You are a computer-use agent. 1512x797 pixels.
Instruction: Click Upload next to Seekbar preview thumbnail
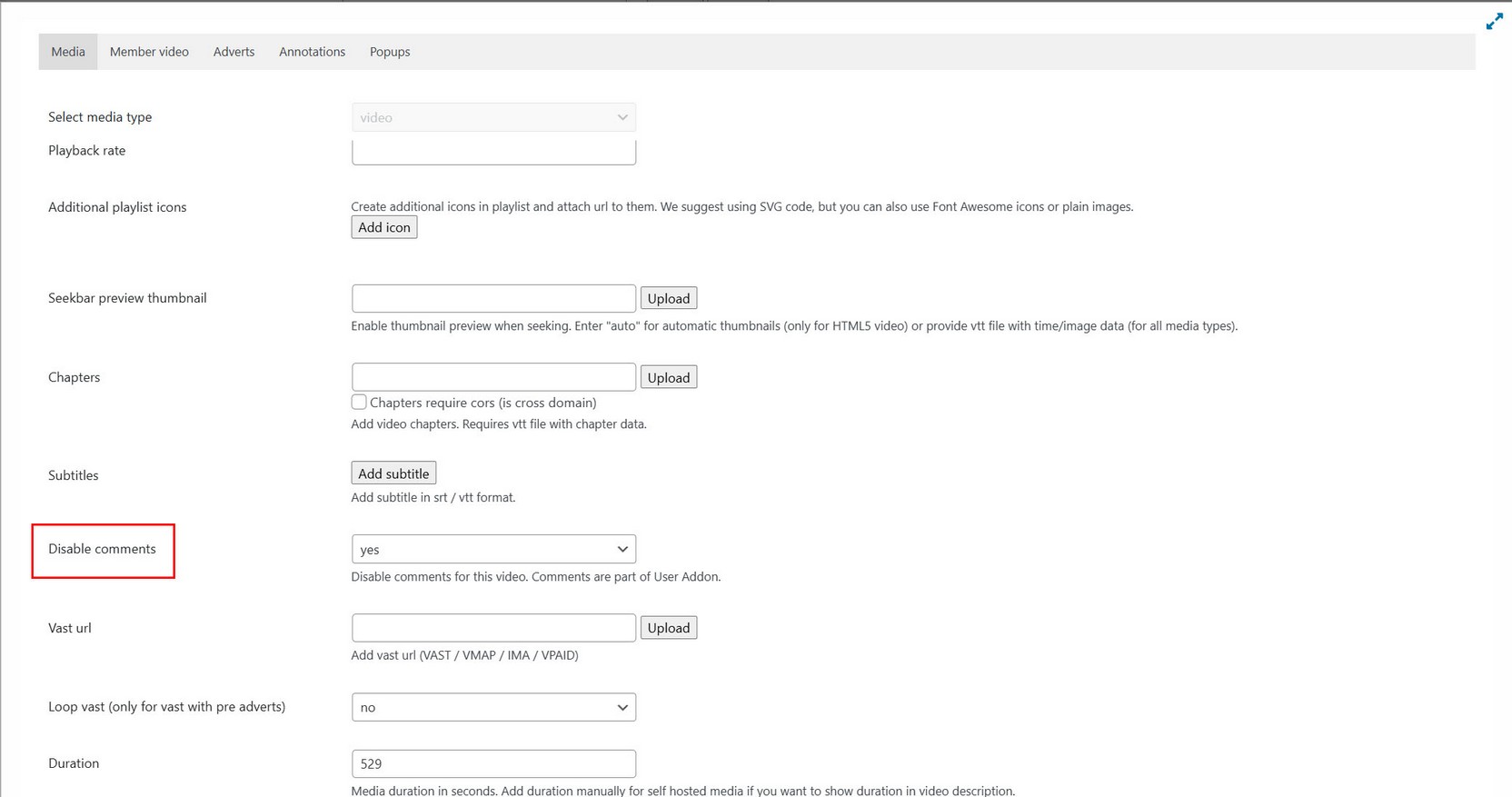pyautogui.click(x=669, y=298)
